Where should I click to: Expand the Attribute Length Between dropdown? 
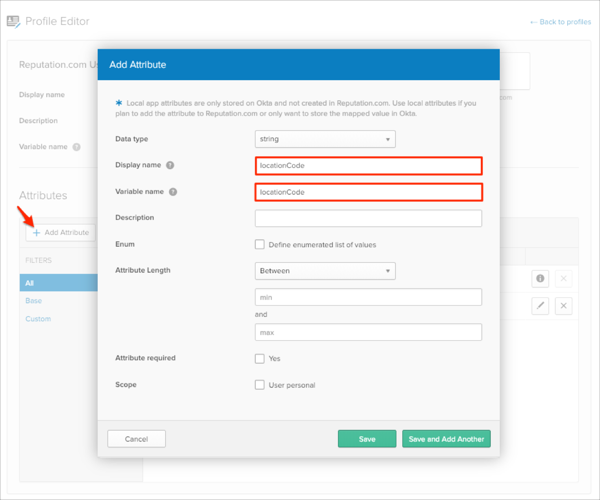pyautogui.click(x=325, y=270)
